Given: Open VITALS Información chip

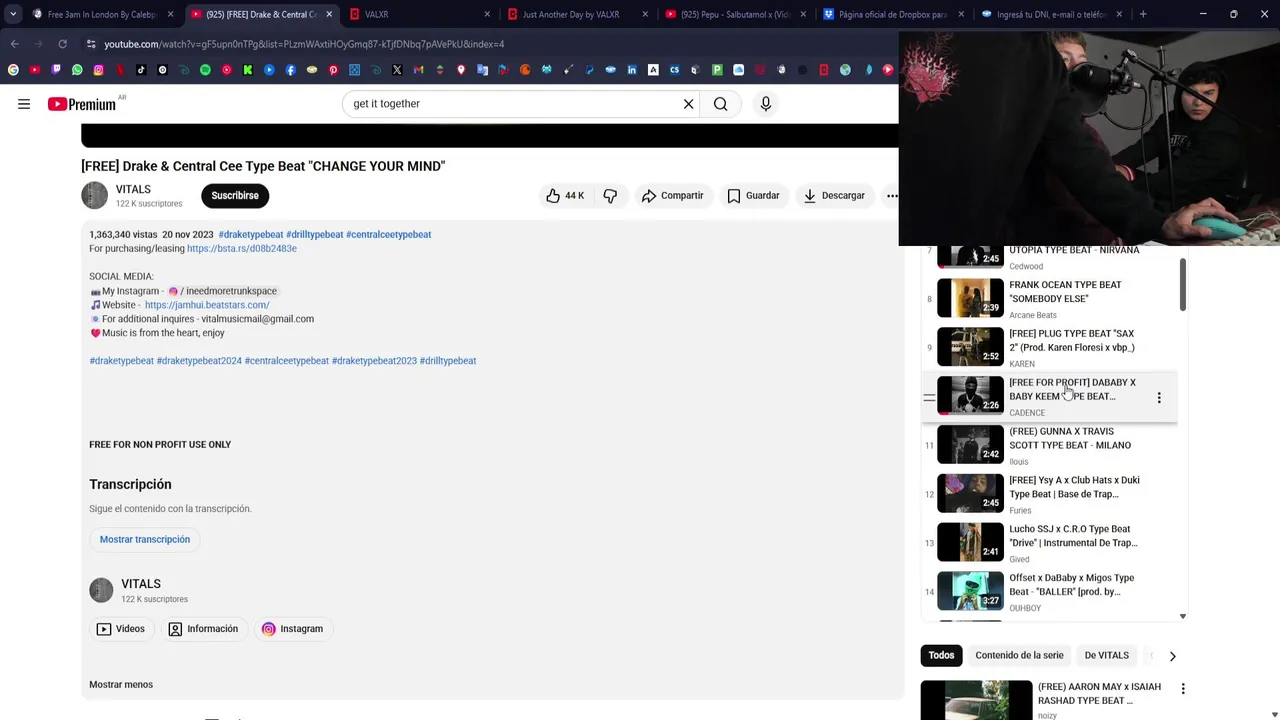Looking at the screenshot, I should click(203, 629).
